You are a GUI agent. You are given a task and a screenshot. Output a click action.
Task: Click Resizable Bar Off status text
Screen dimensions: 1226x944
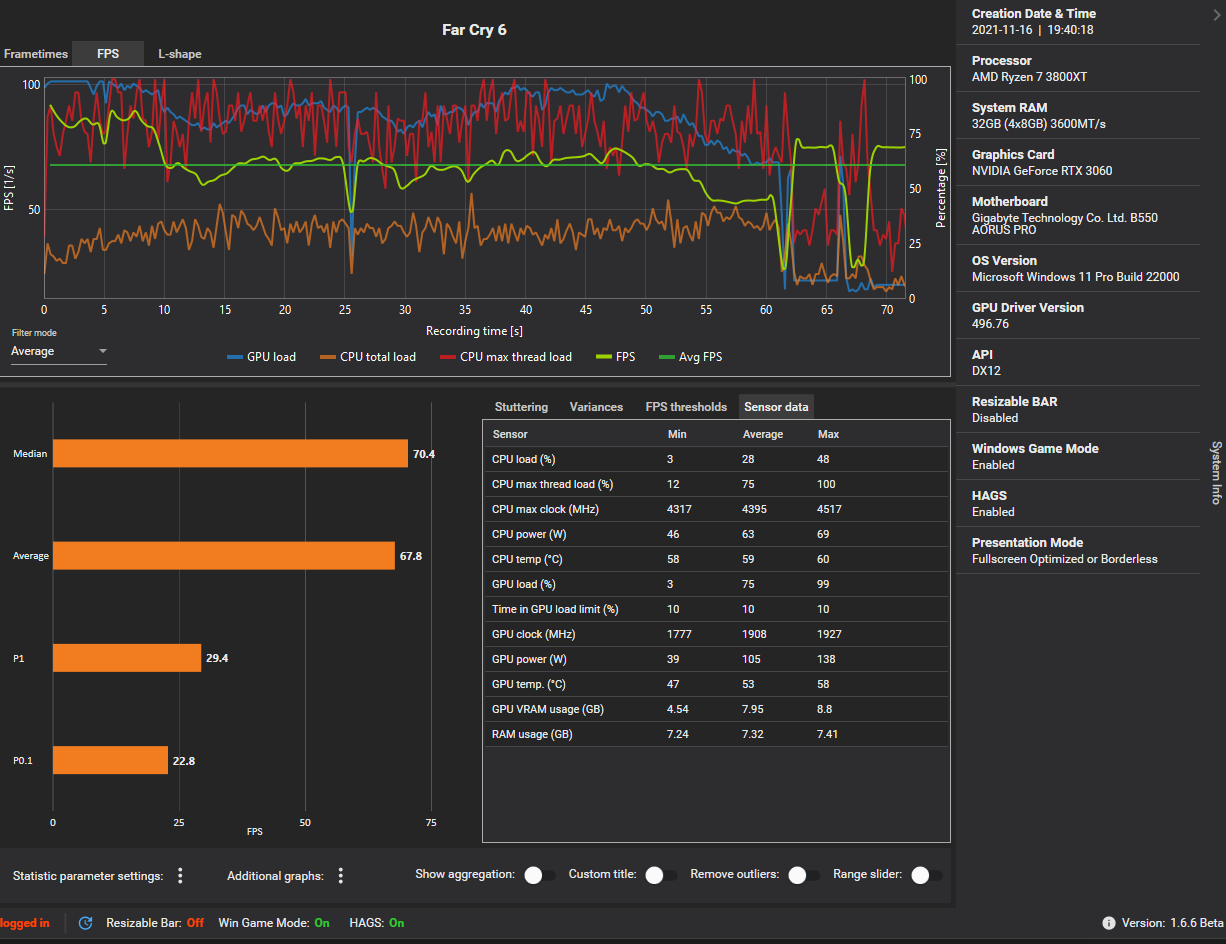click(155, 923)
